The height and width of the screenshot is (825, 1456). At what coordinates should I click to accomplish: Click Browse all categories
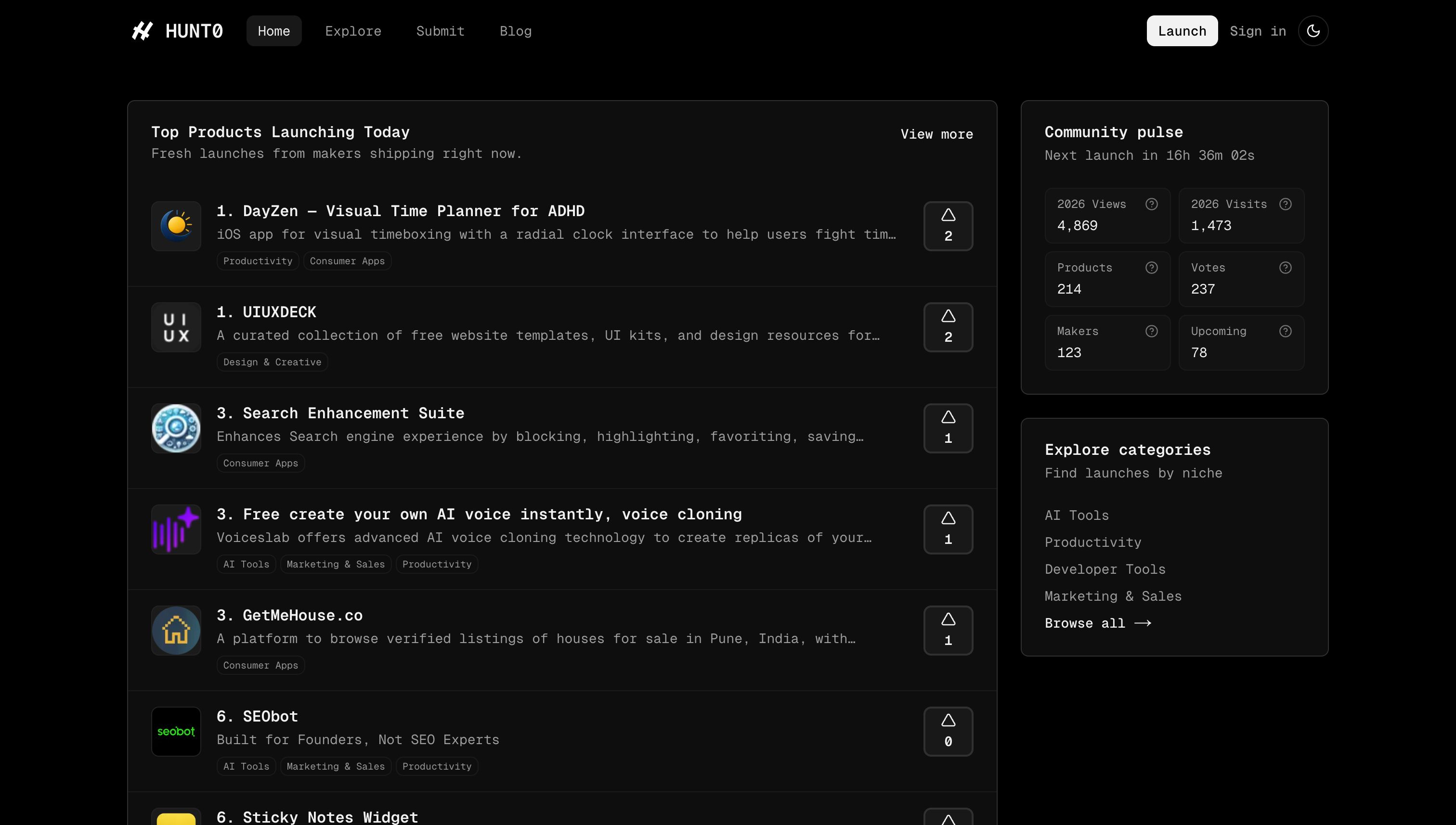coord(1098,623)
